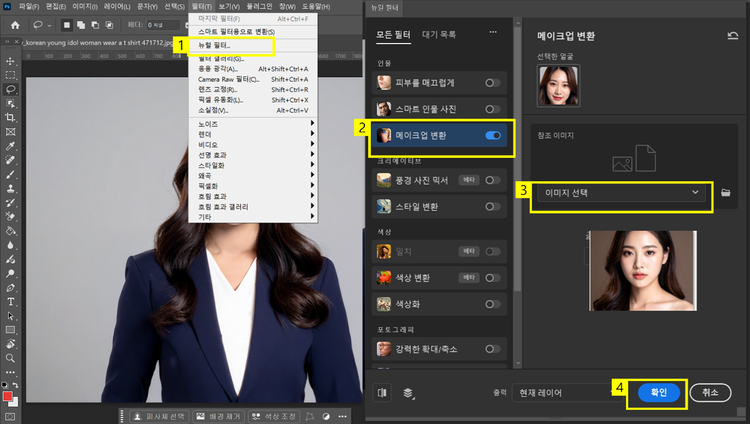Image resolution: width=750 pixels, height=424 pixels.
Task: Click the 피사체 선택 button
Action: click(x=160, y=416)
